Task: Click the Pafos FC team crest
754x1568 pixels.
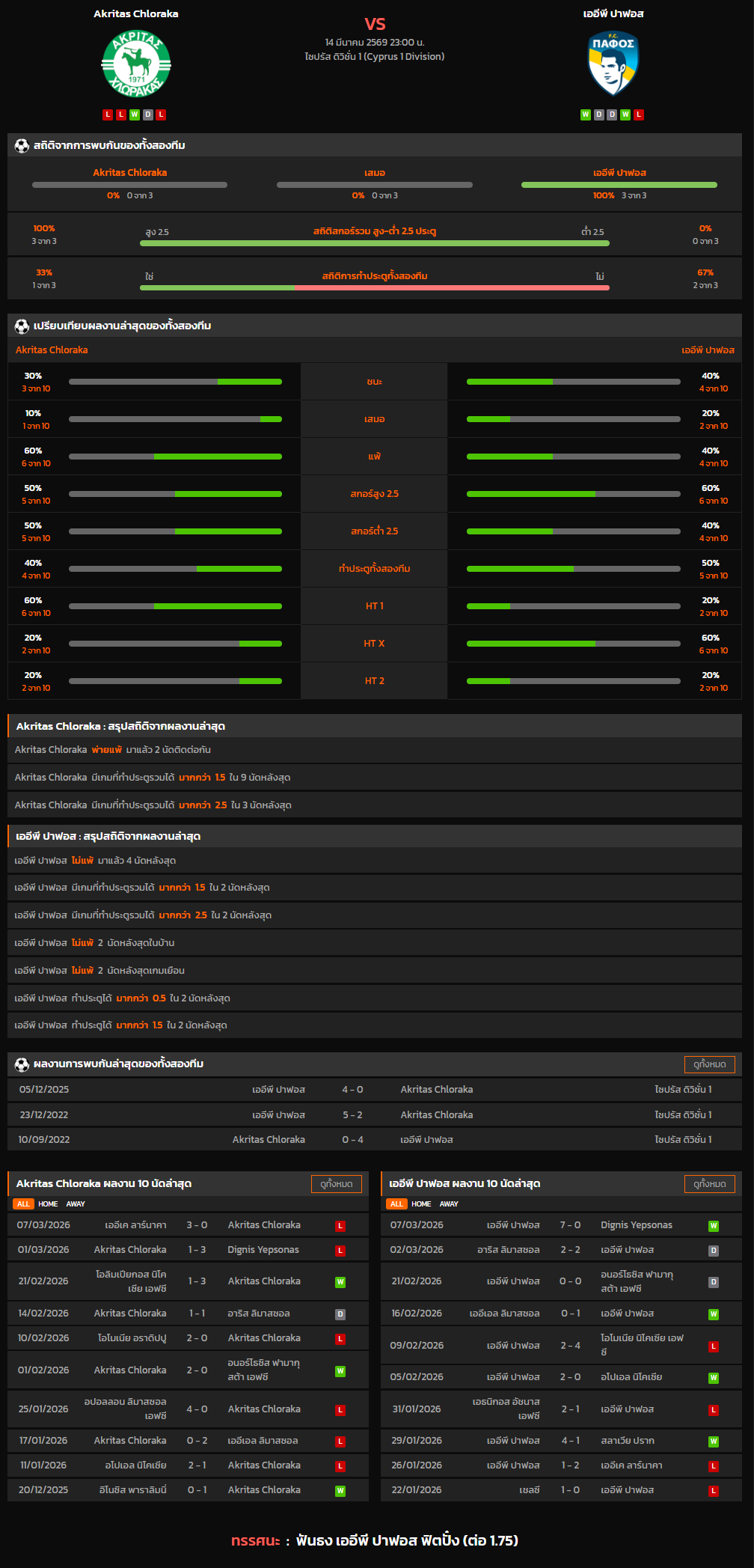Action: [613, 63]
